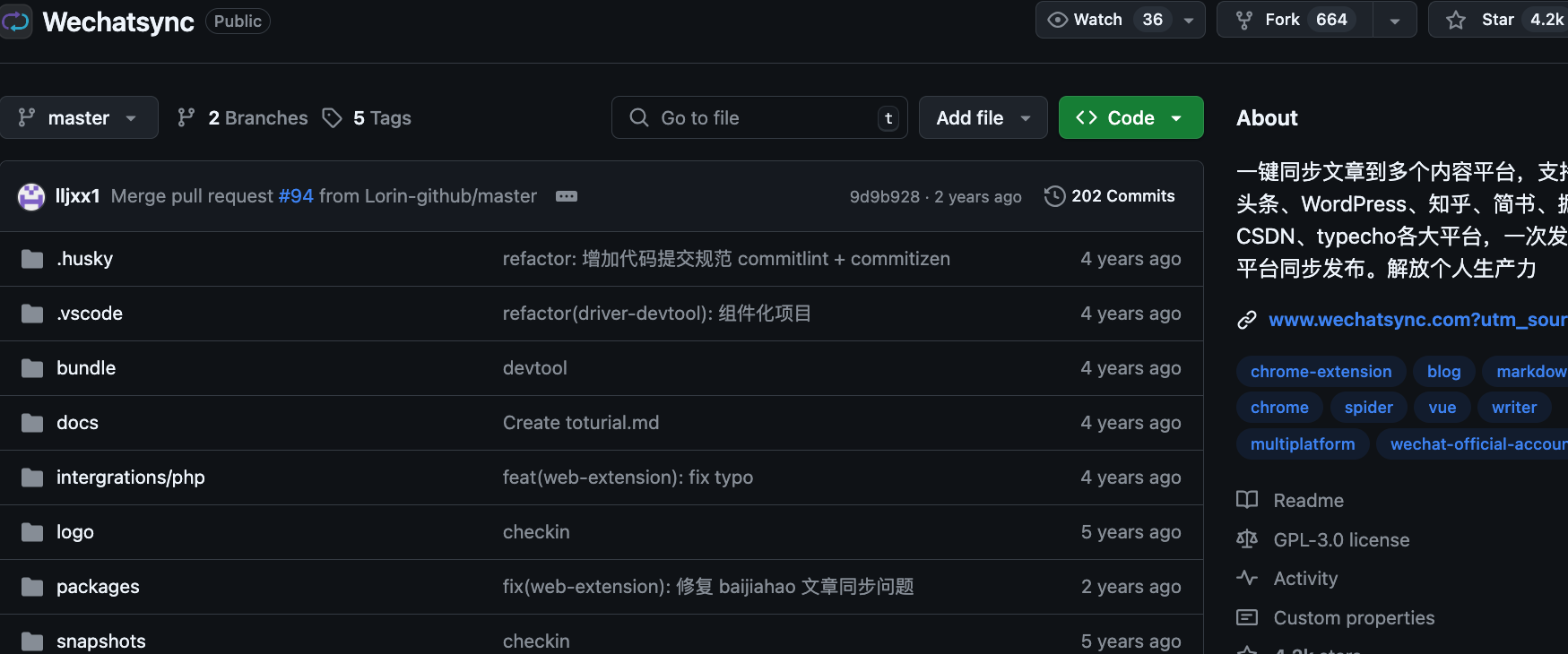Click the bundle folder icon
The image size is (1568, 654).
pyautogui.click(x=32, y=368)
